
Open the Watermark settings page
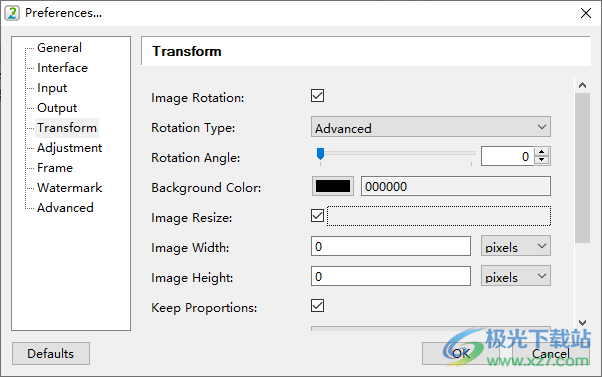[x=69, y=187]
